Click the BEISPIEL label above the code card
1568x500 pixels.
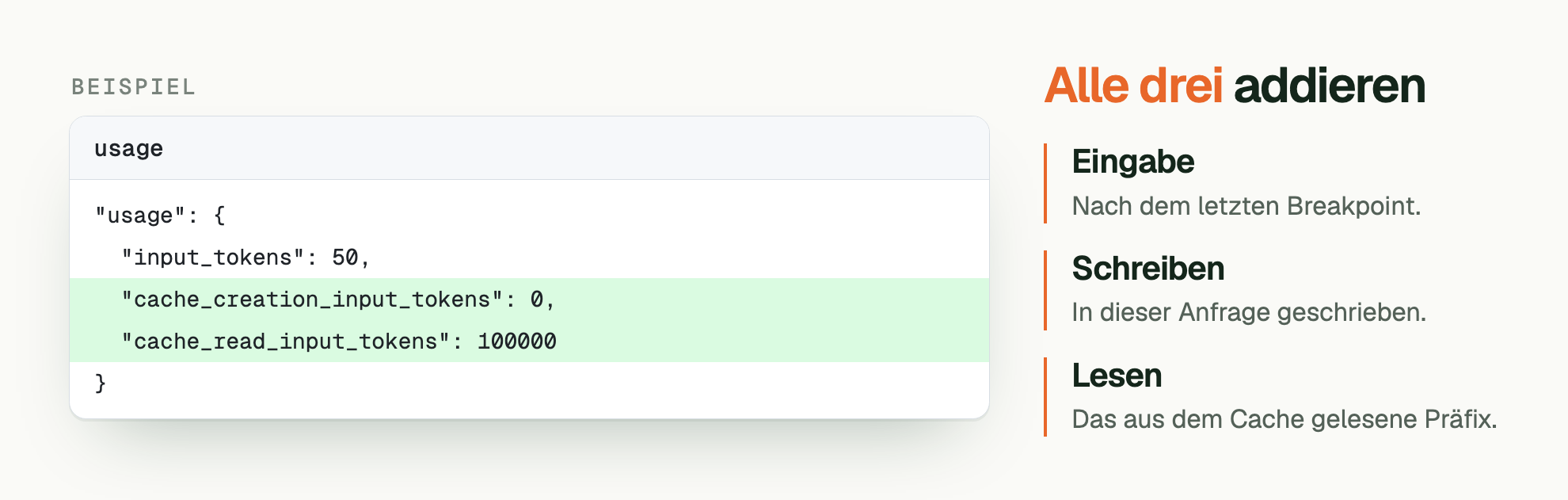click(x=133, y=87)
